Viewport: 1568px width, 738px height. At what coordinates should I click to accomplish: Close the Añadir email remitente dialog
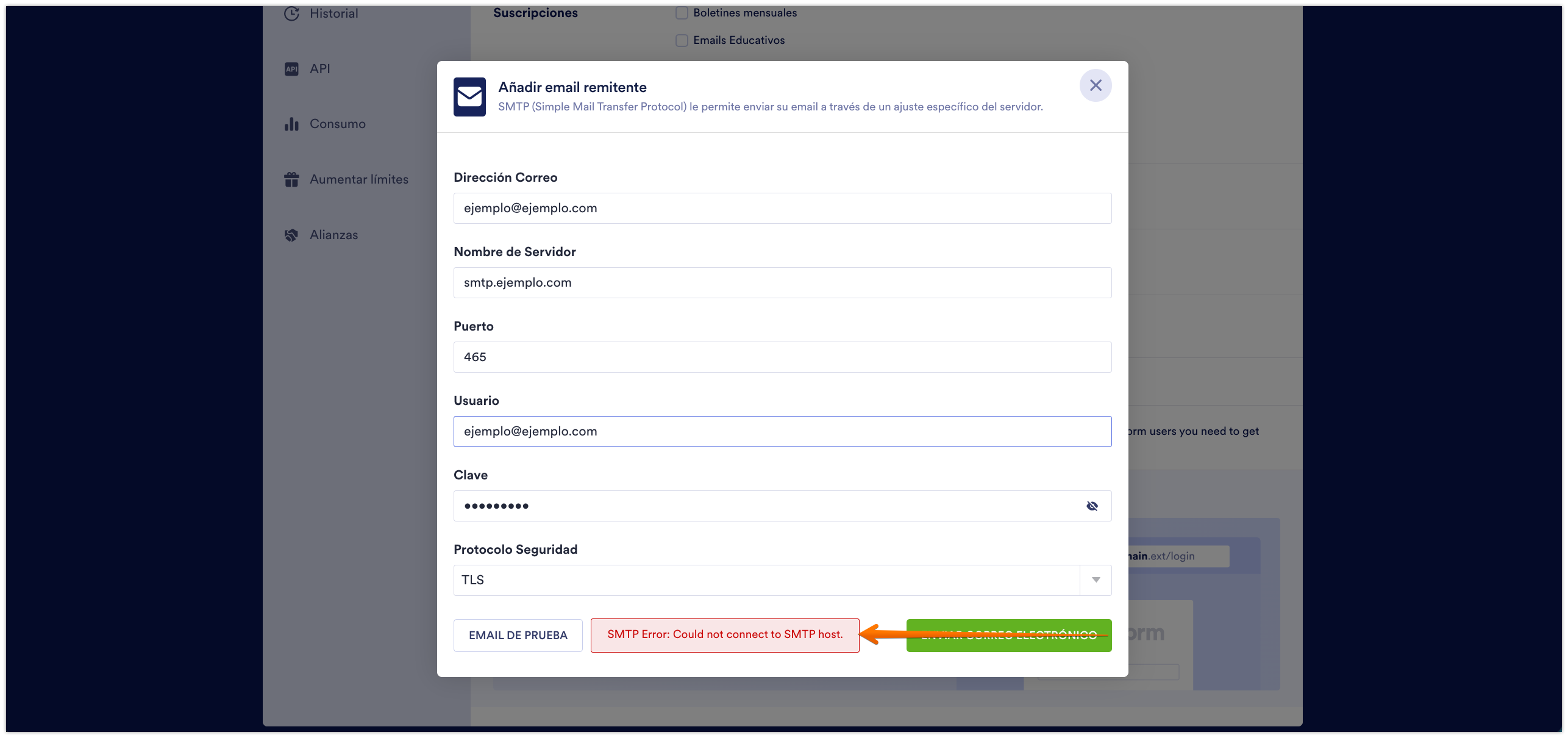1095,85
